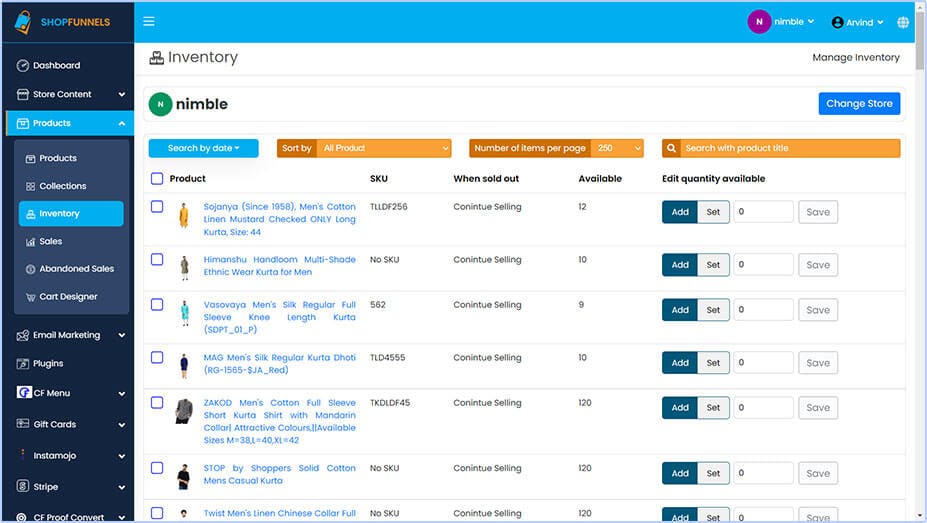Expand the Gift Cards chevron
The image size is (927, 523).
click(x=122, y=425)
